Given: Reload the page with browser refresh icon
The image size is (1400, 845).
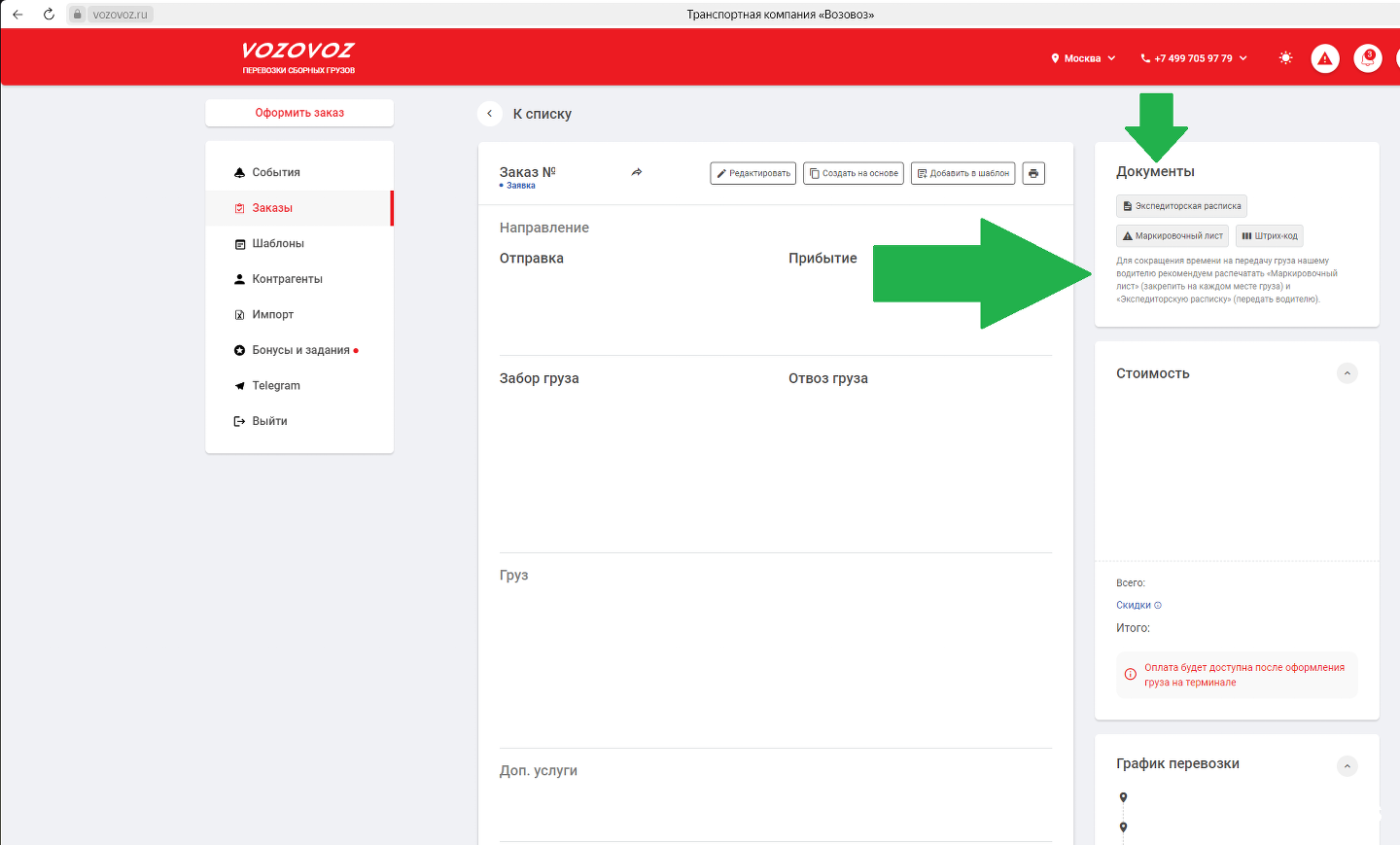Looking at the screenshot, I should 49,15.
